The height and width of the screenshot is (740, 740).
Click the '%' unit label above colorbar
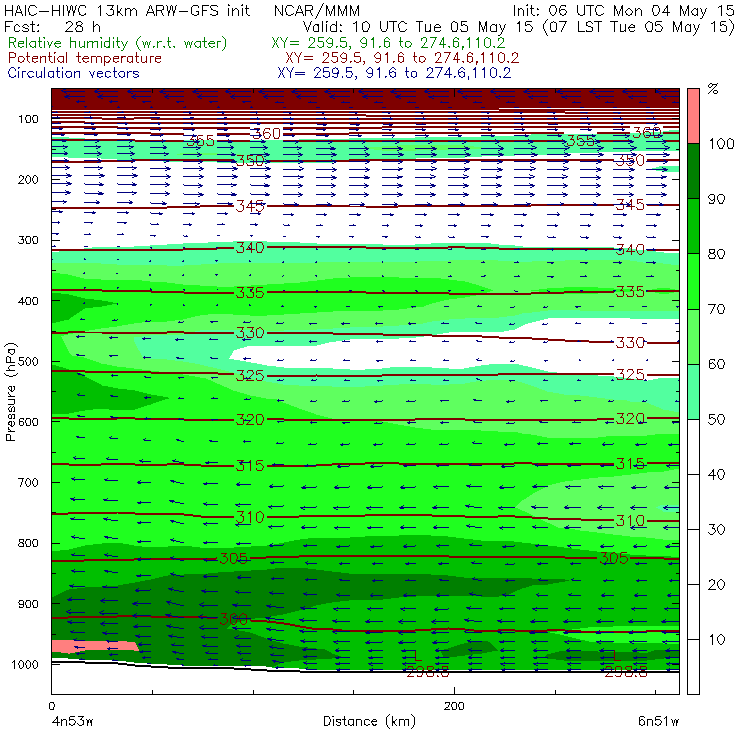coord(713,89)
